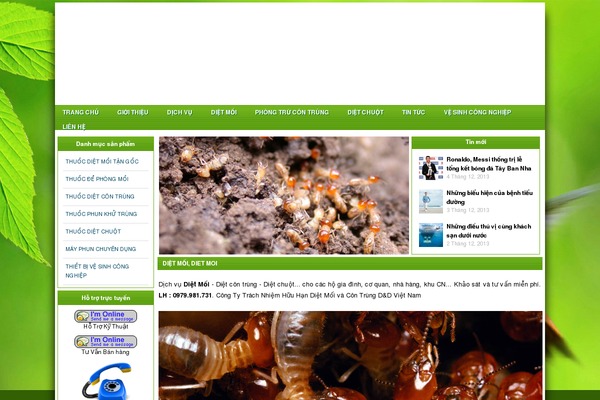Click I'm Online badge for Tư Vấn Bán hàng
The image size is (600, 400).
(106, 341)
